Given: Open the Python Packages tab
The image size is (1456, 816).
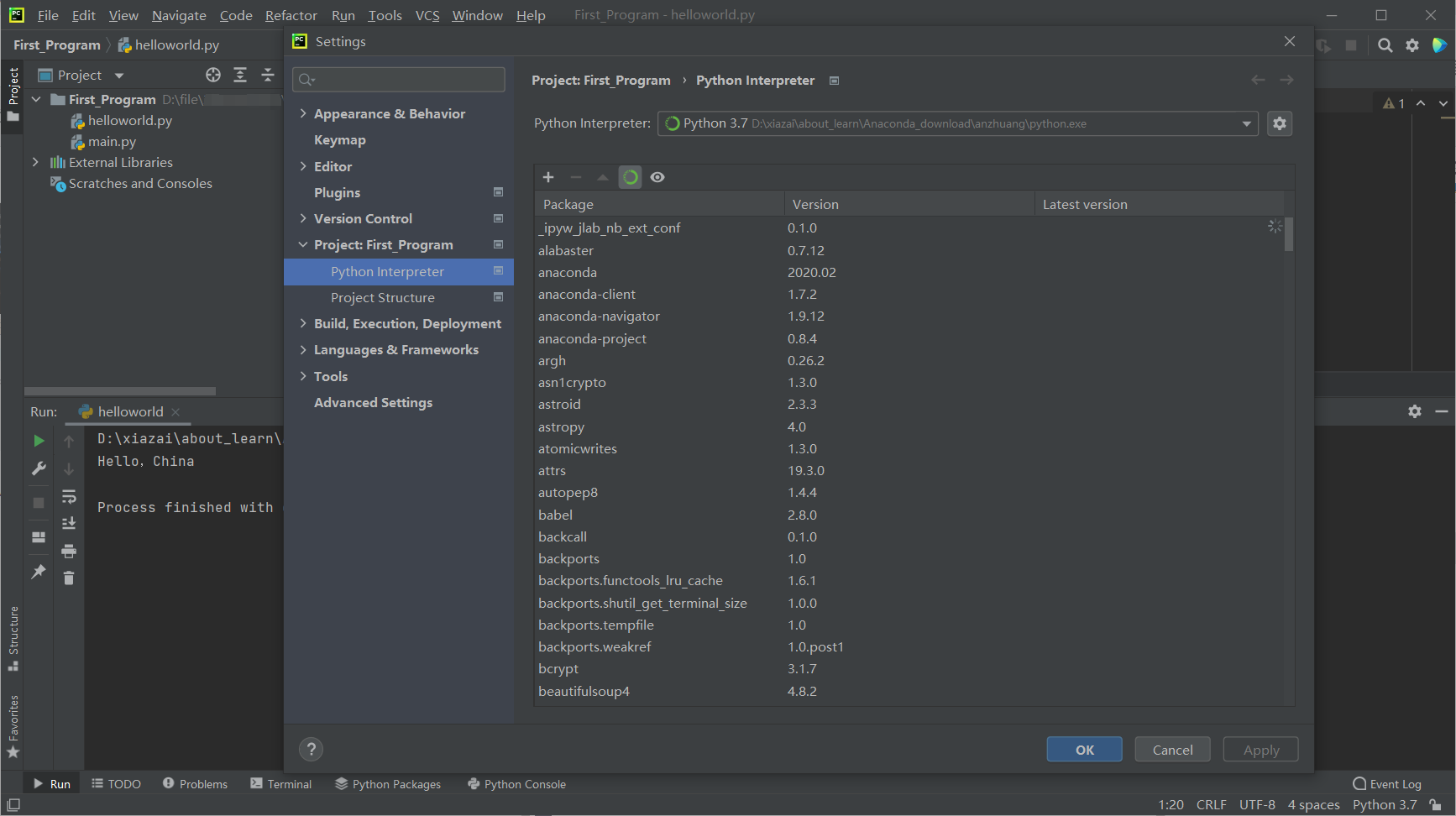Looking at the screenshot, I should pos(388,784).
